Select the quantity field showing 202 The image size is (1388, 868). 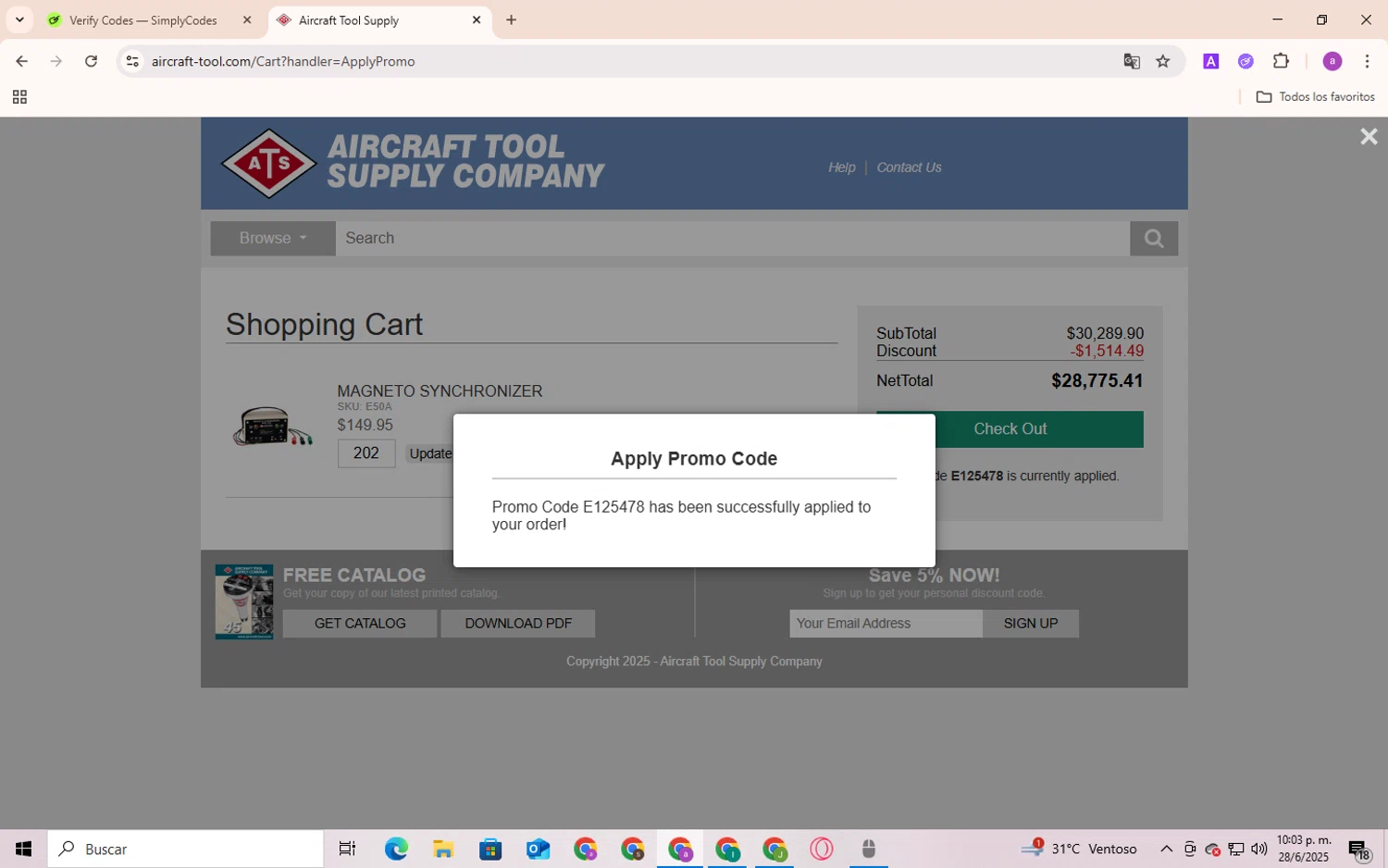click(366, 453)
